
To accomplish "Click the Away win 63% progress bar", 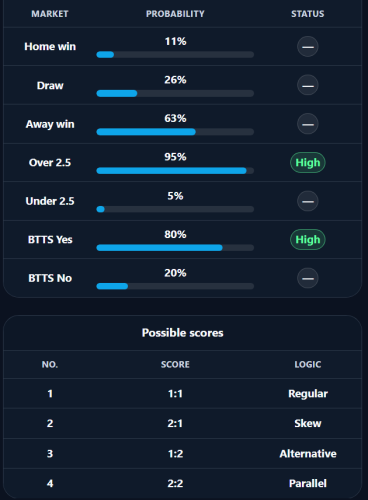I will pyautogui.click(x=175, y=132).
